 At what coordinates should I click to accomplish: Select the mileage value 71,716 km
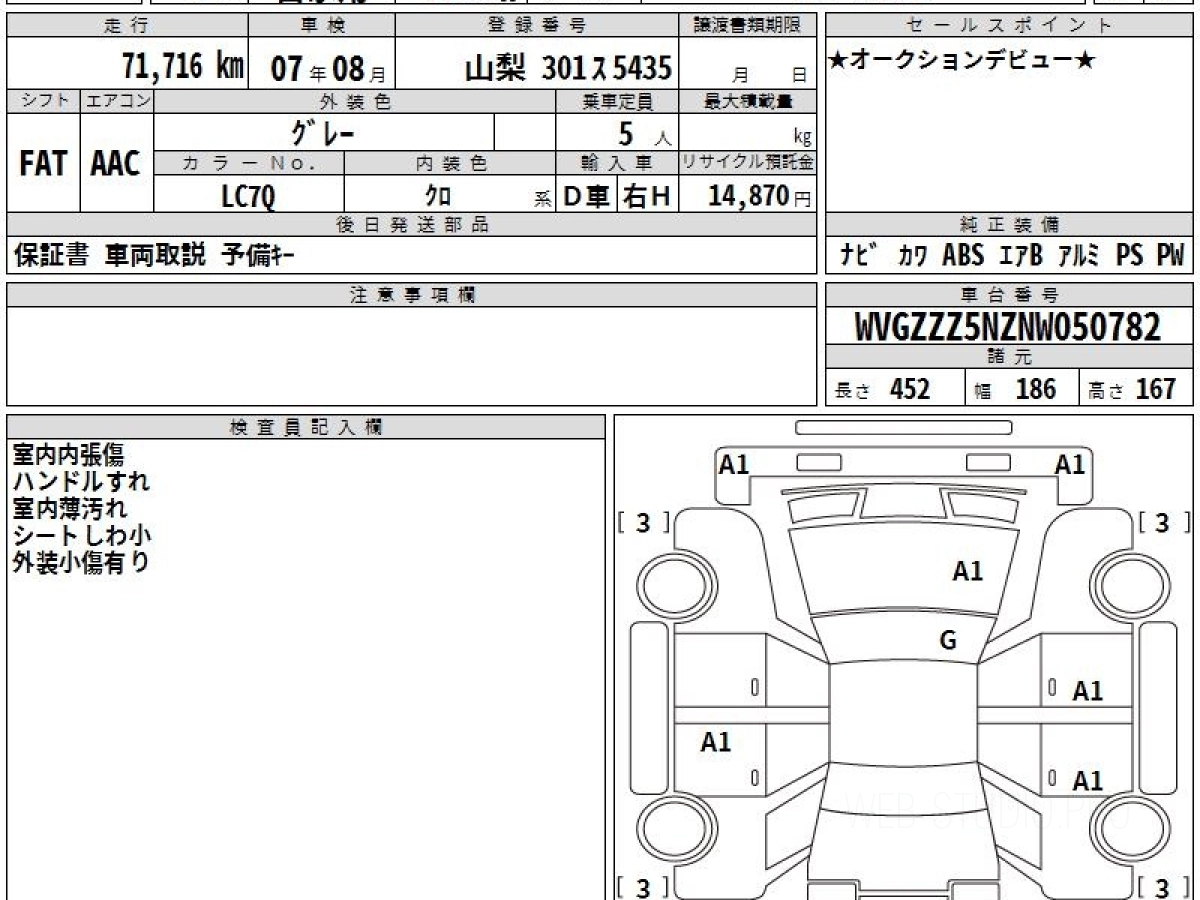[x=183, y=66]
